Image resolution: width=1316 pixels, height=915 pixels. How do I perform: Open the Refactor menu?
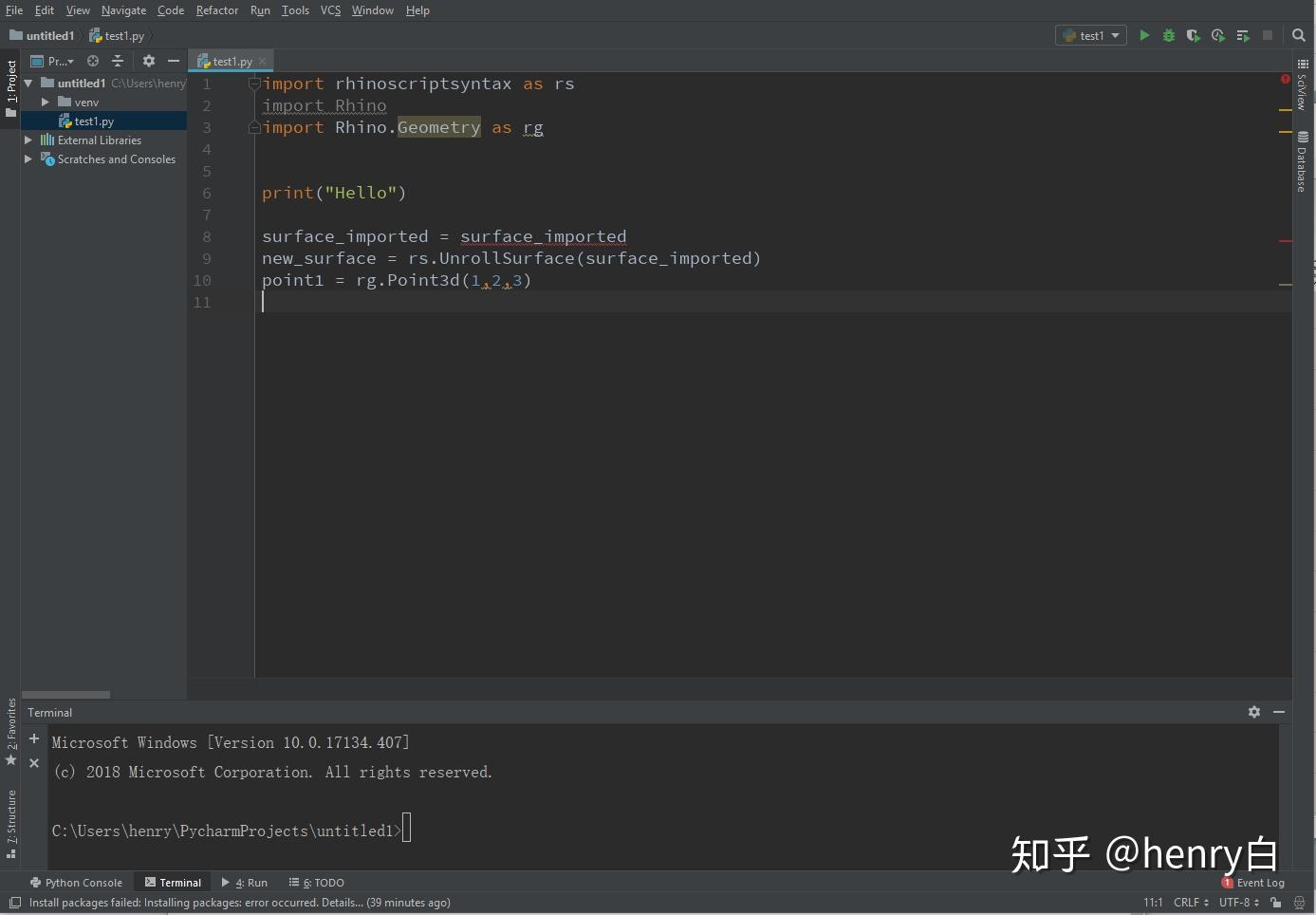tap(217, 10)
